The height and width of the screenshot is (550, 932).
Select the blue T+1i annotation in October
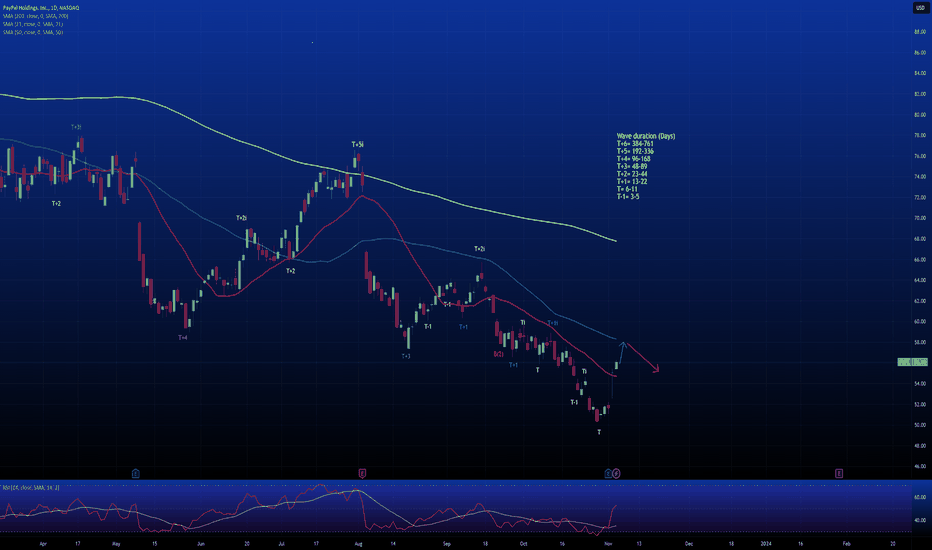(x=552, y=323)
